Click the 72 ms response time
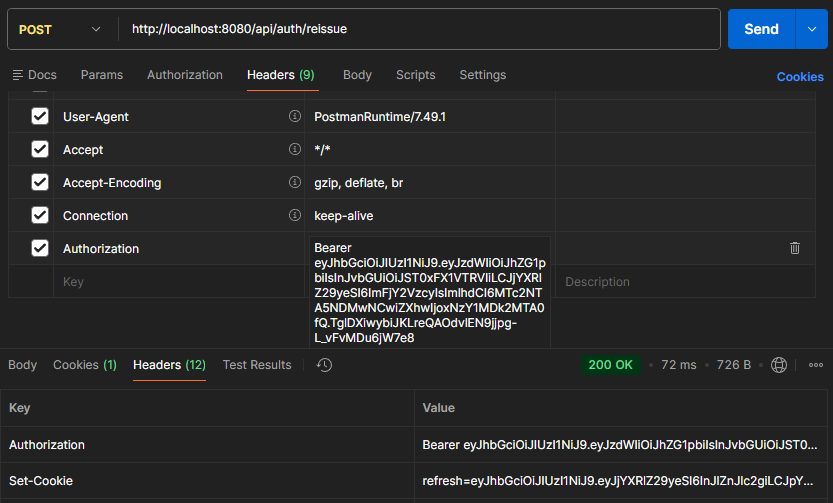 [x=678, y=365]
